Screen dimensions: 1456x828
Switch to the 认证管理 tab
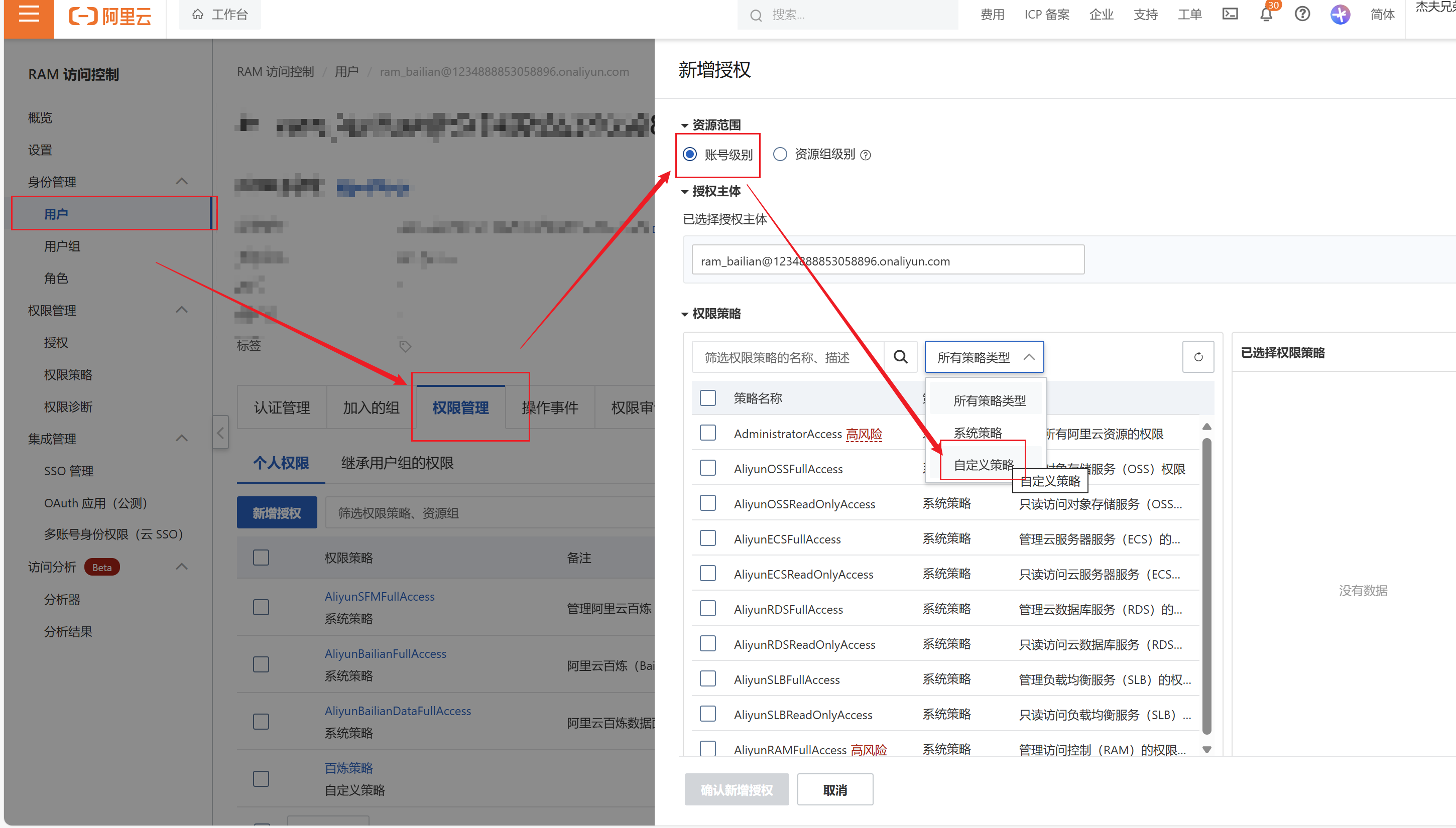point(282,407)
